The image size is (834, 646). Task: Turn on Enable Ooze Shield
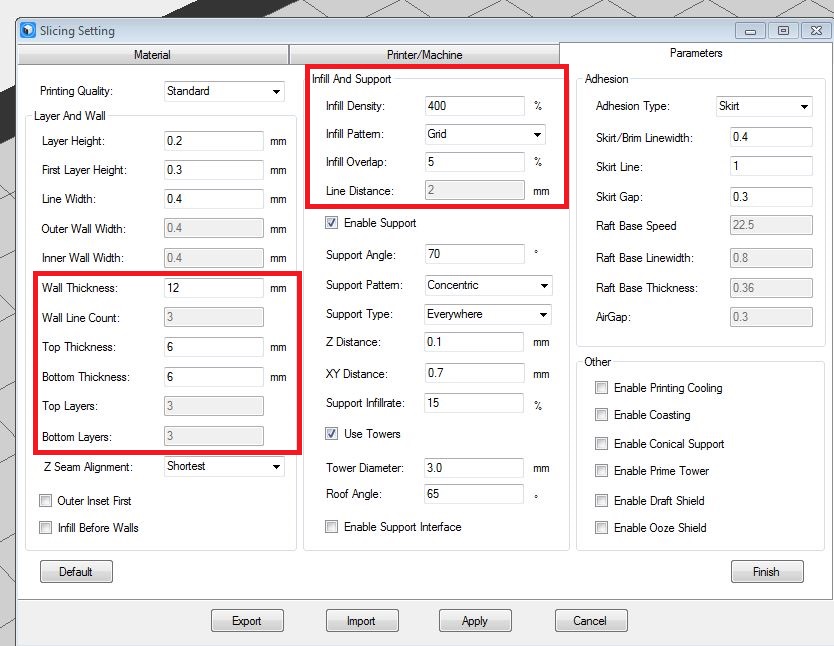[602, 528]
